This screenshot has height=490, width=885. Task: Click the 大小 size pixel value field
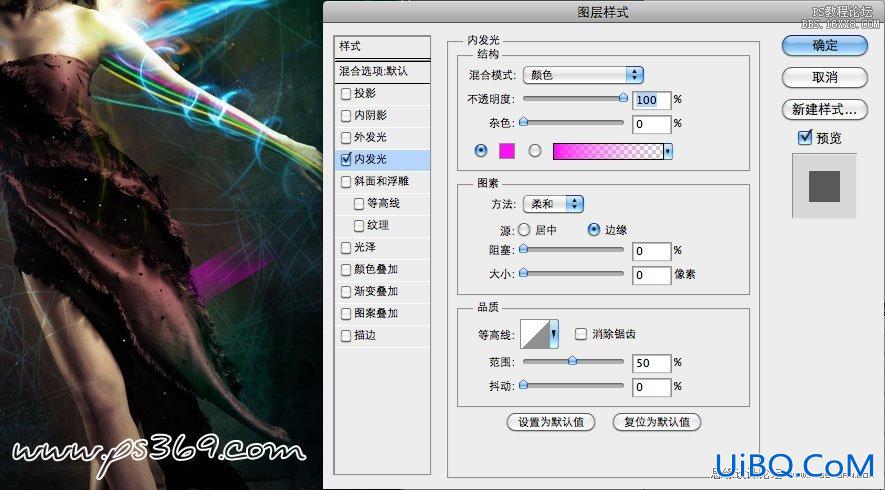coord(651,275)
